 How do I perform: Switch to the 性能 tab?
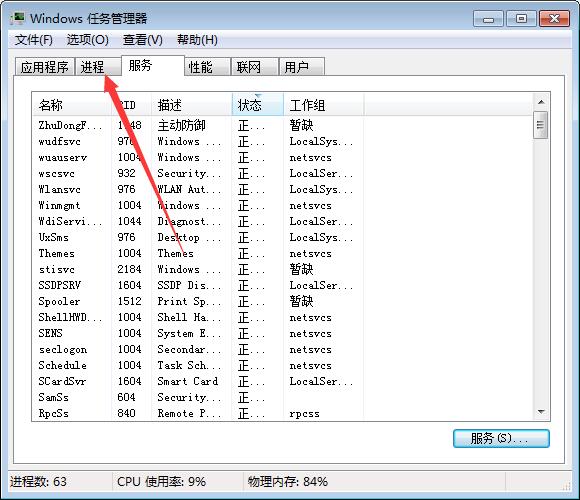click(207, 67)
